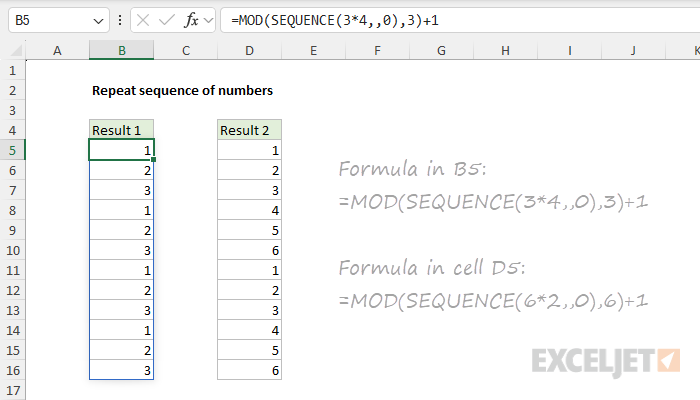
Task: Select row 3 header
Action: 12,110
